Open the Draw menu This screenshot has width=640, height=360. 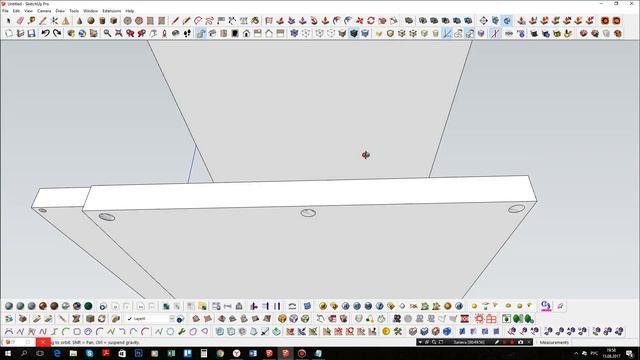[x=60, y=11]
